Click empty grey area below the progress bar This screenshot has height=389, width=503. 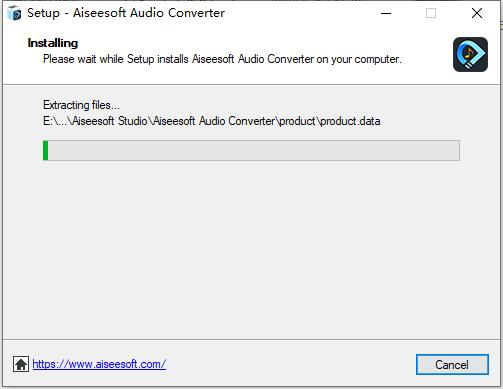pos(251,250)
